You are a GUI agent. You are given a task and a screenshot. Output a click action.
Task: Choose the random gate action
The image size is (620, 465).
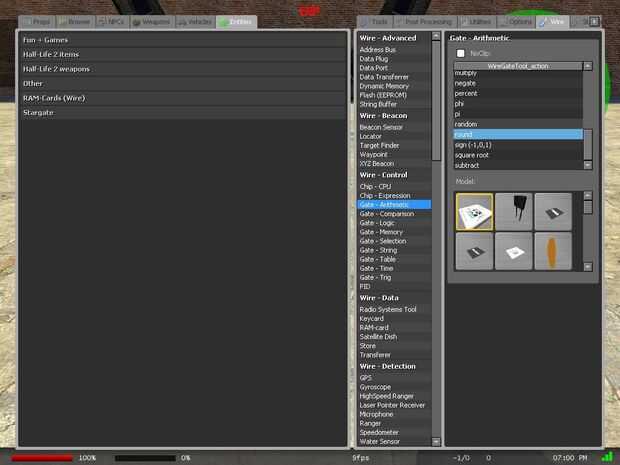pos(518,125)
